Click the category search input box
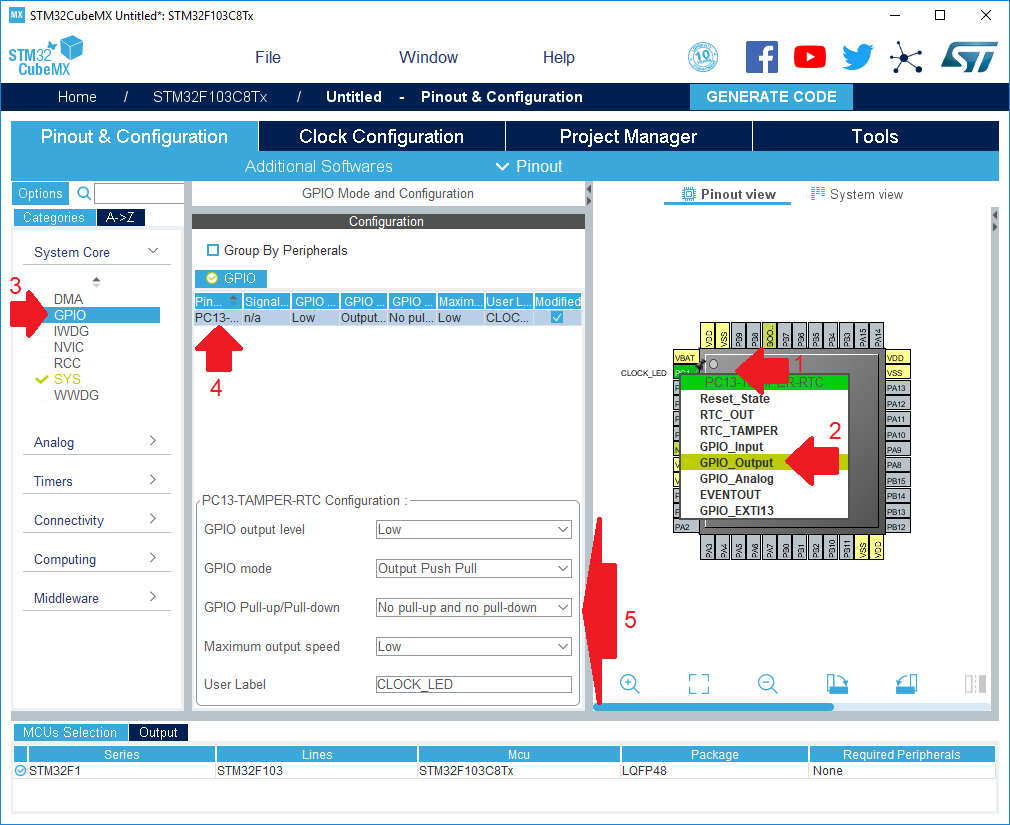This screenshot has width=1010, height=825. (139, 193)
